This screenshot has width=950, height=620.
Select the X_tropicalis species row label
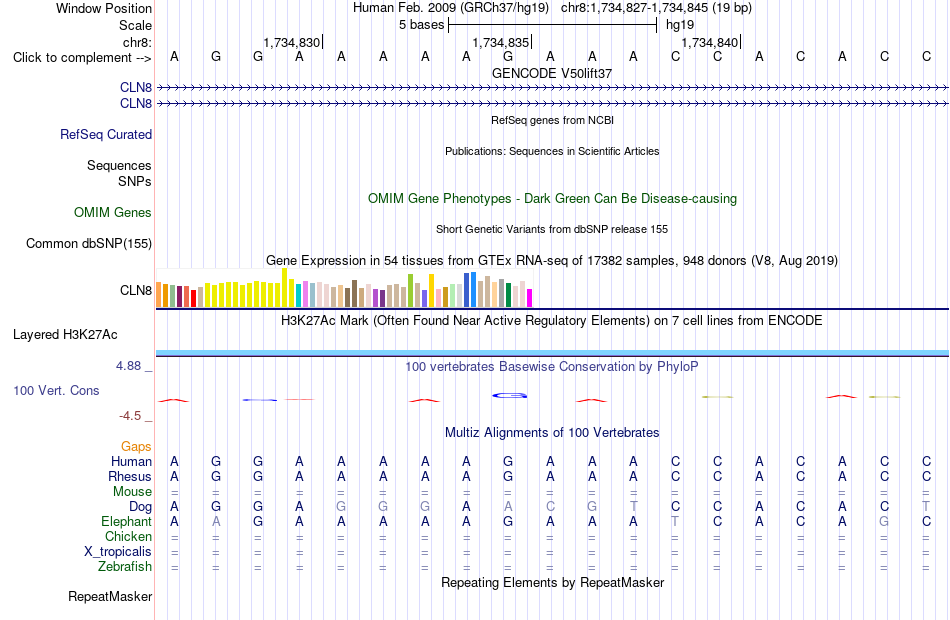[x=118, y=552]
